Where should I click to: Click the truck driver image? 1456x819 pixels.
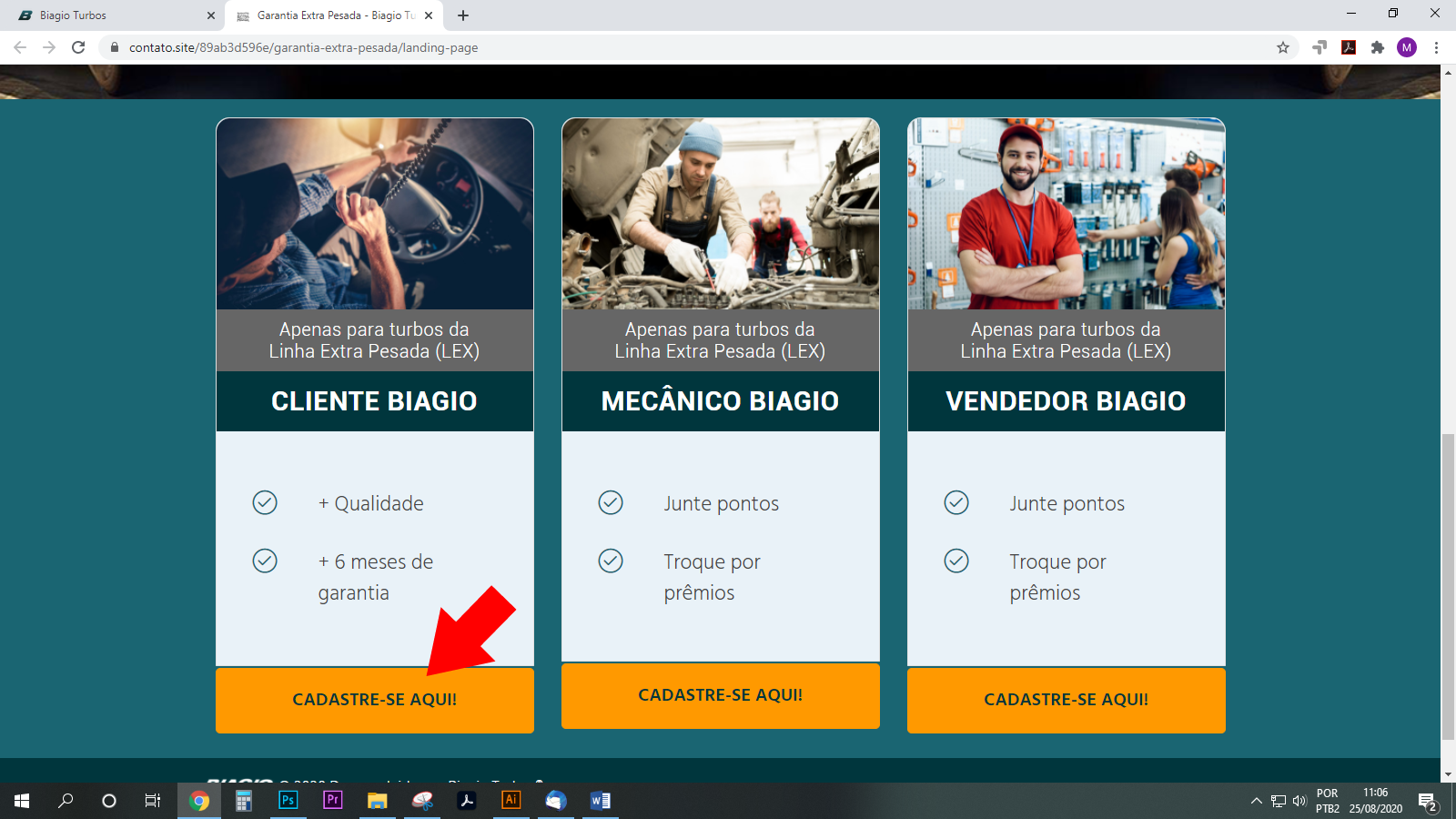click(x=375, y=214)
